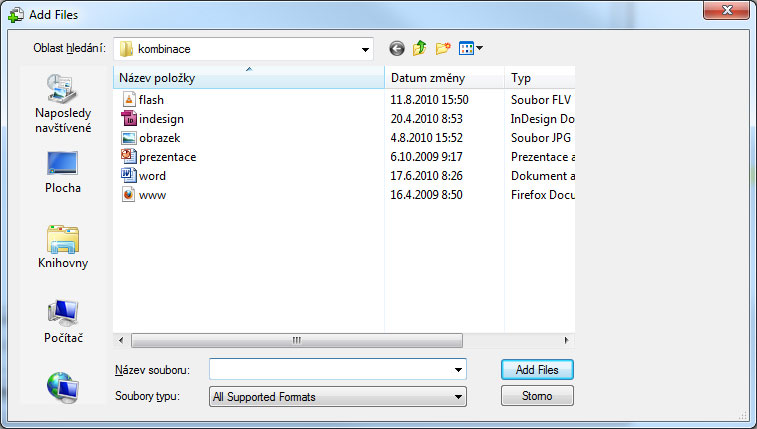Click the Add Files button

pyautogui.click(x=537, y=369)
